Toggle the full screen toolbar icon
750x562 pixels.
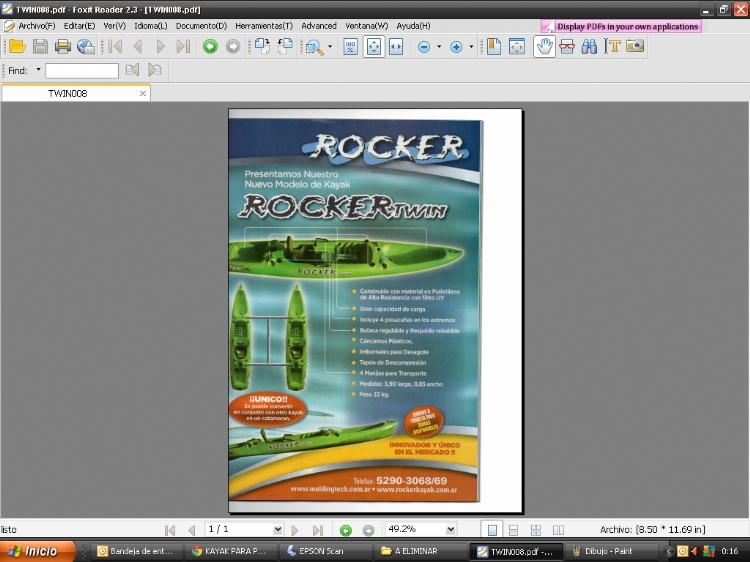pos(517,46)
